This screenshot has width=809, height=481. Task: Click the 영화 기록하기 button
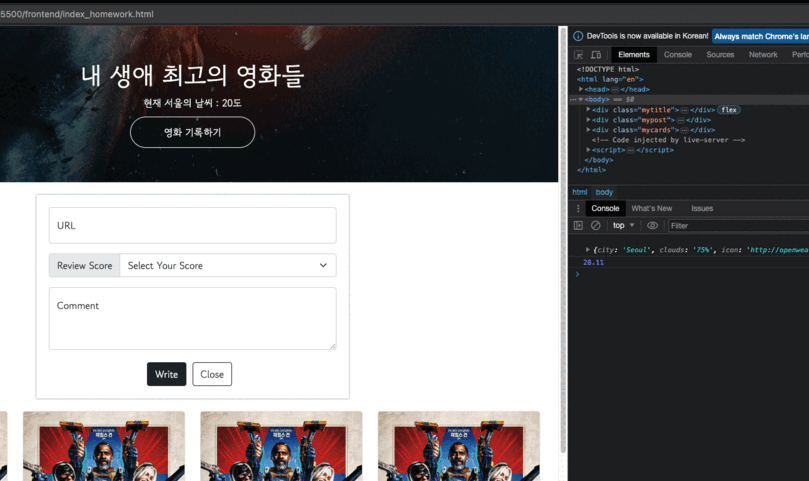tap(192, 132)
